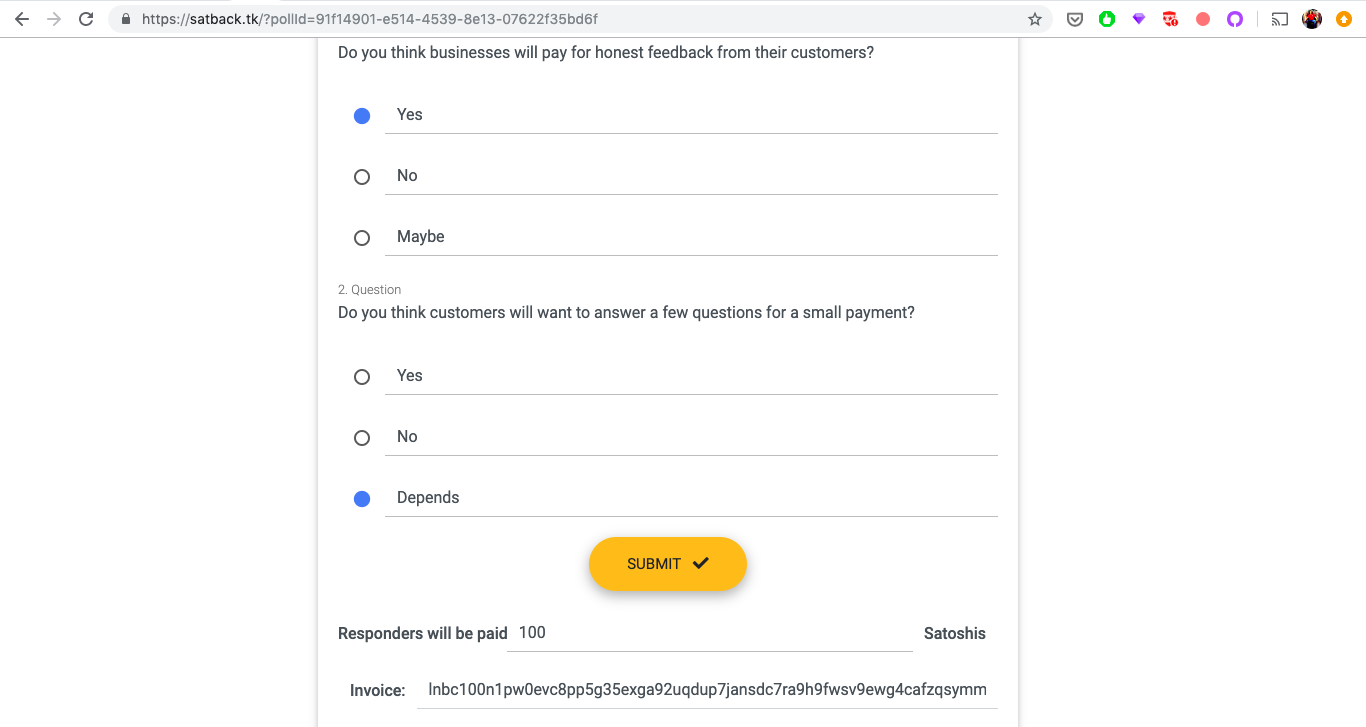Screen dimensions: 1366x727
Task: Reload the page with the refresh icon
Action: click(86, 19)
